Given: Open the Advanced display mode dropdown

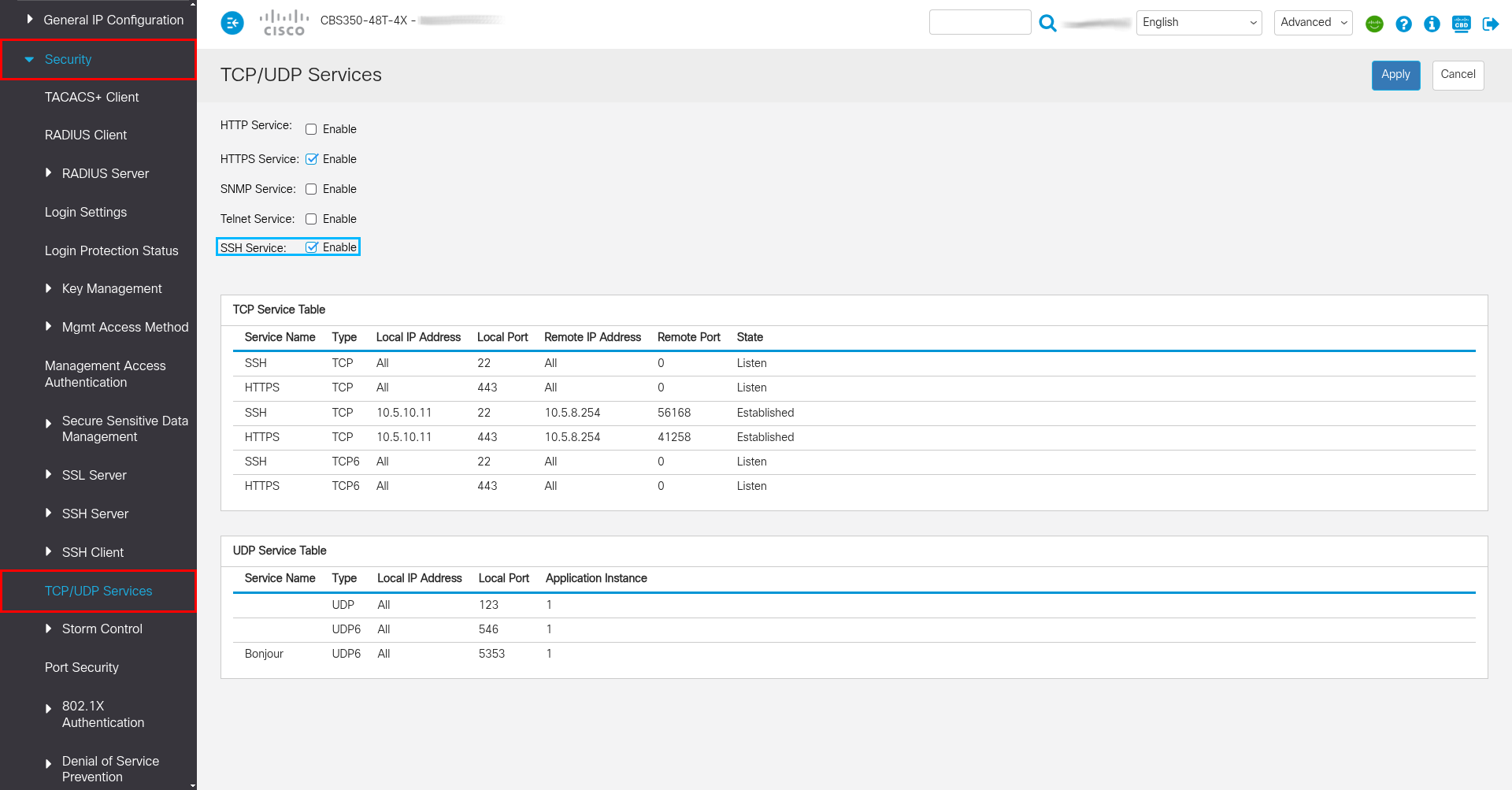Looking at the screenshot, I should [1313, 23].
